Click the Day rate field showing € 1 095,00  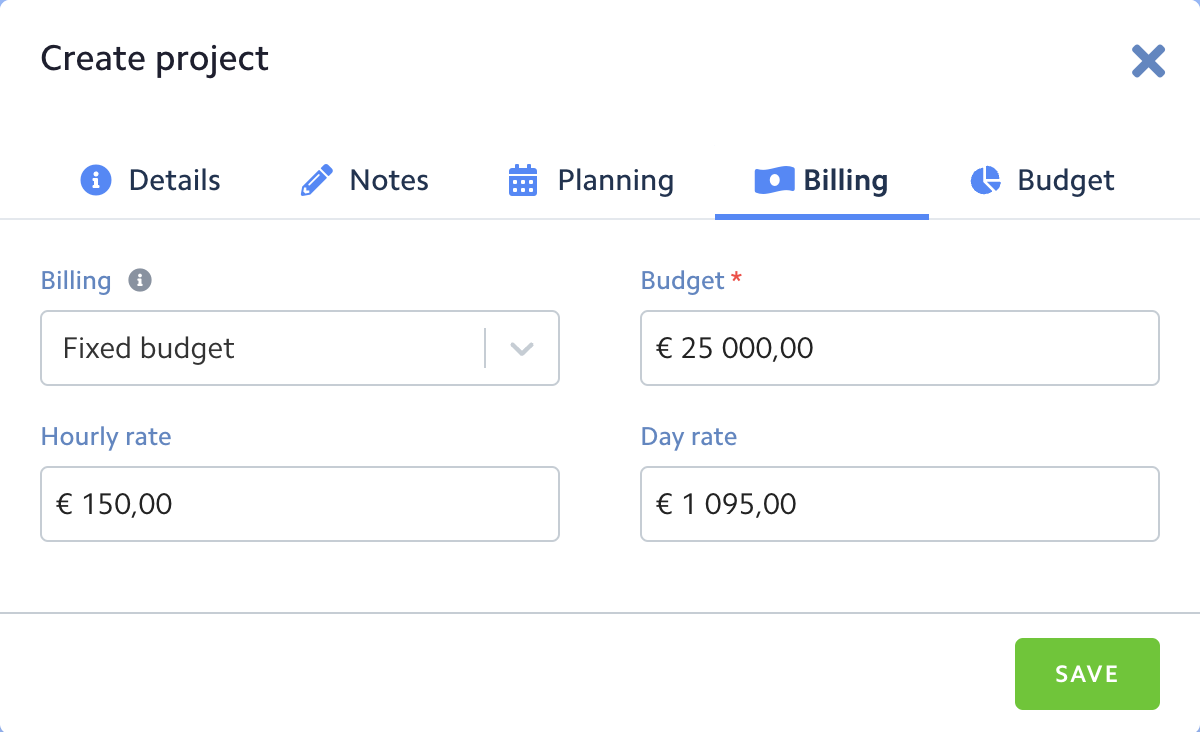pos(898,504)
